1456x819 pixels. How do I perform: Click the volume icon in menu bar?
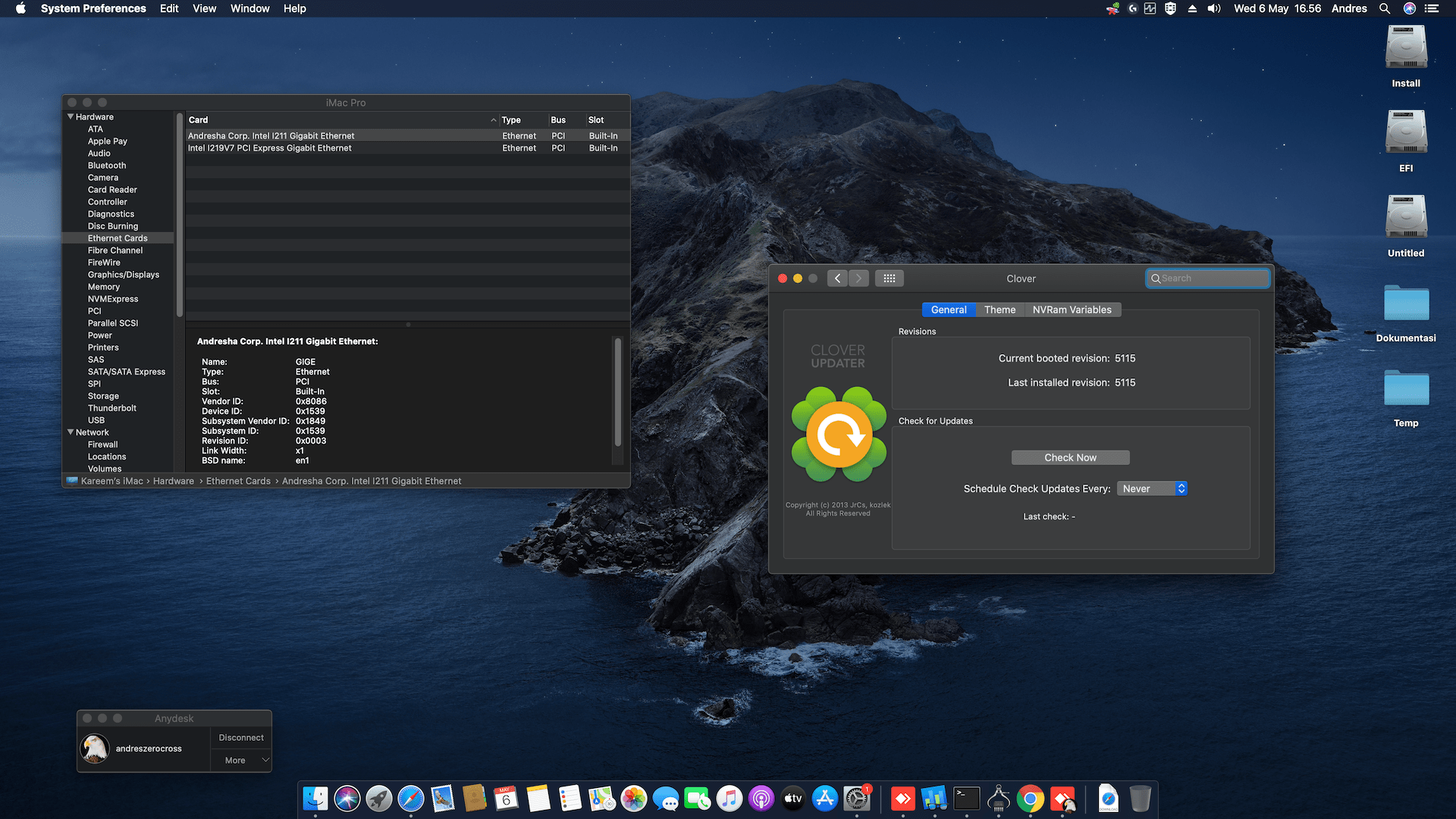click(1214, 8)
